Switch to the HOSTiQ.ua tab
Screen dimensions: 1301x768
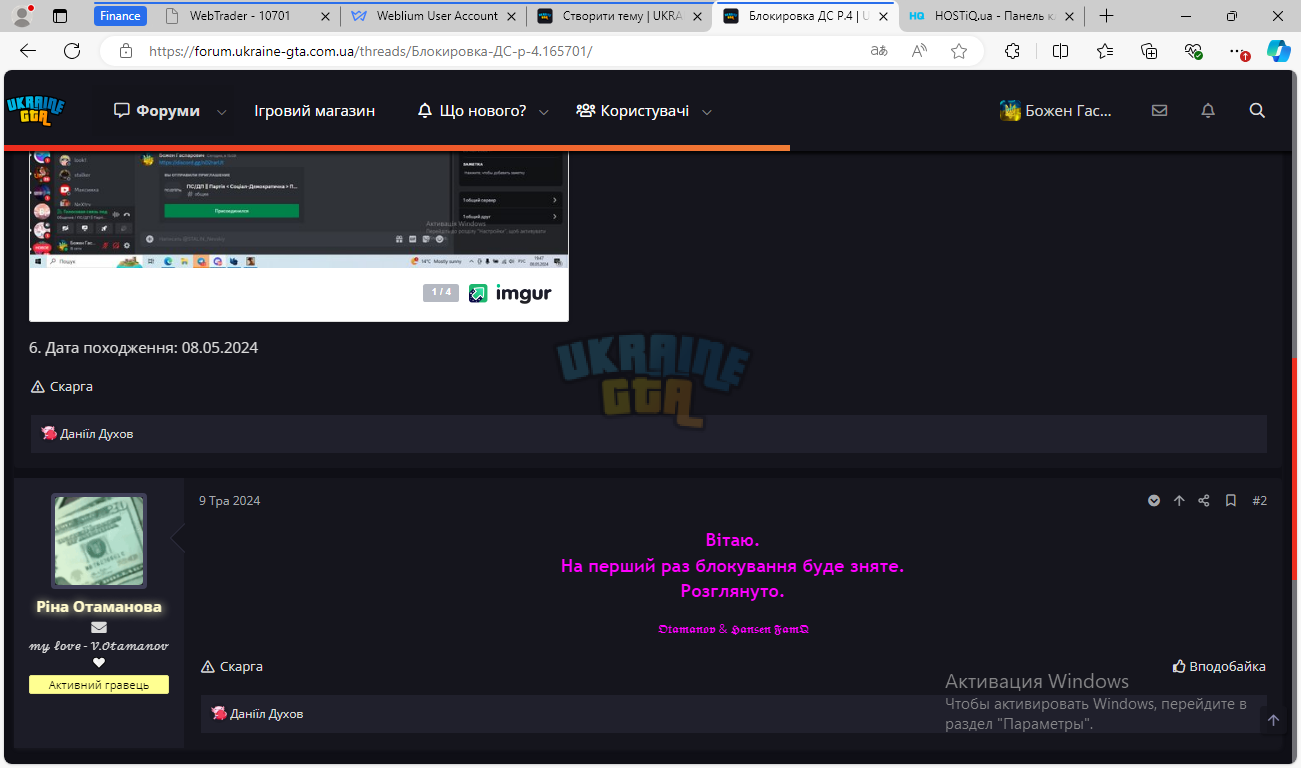(993, 16)
